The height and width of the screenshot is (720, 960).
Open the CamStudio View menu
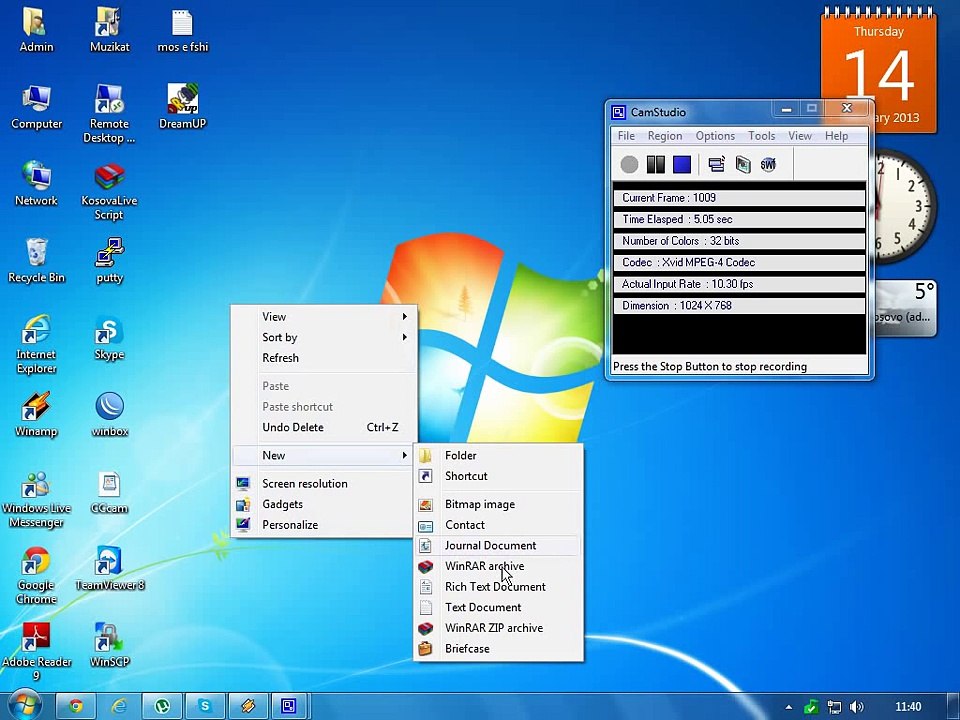(x=800, y=136)
